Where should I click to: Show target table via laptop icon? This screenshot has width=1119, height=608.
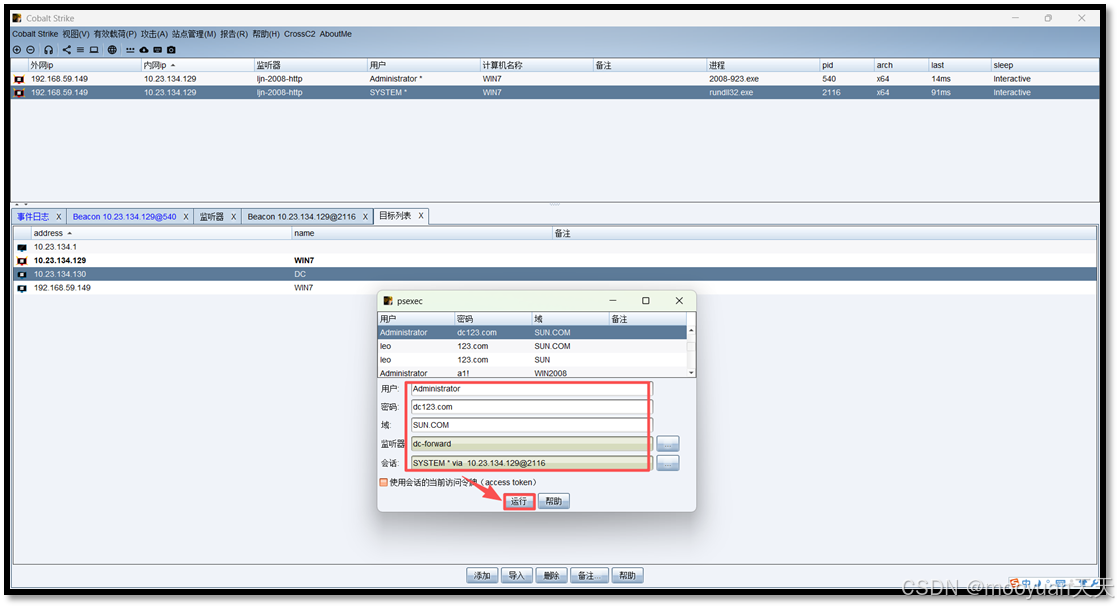93,50
